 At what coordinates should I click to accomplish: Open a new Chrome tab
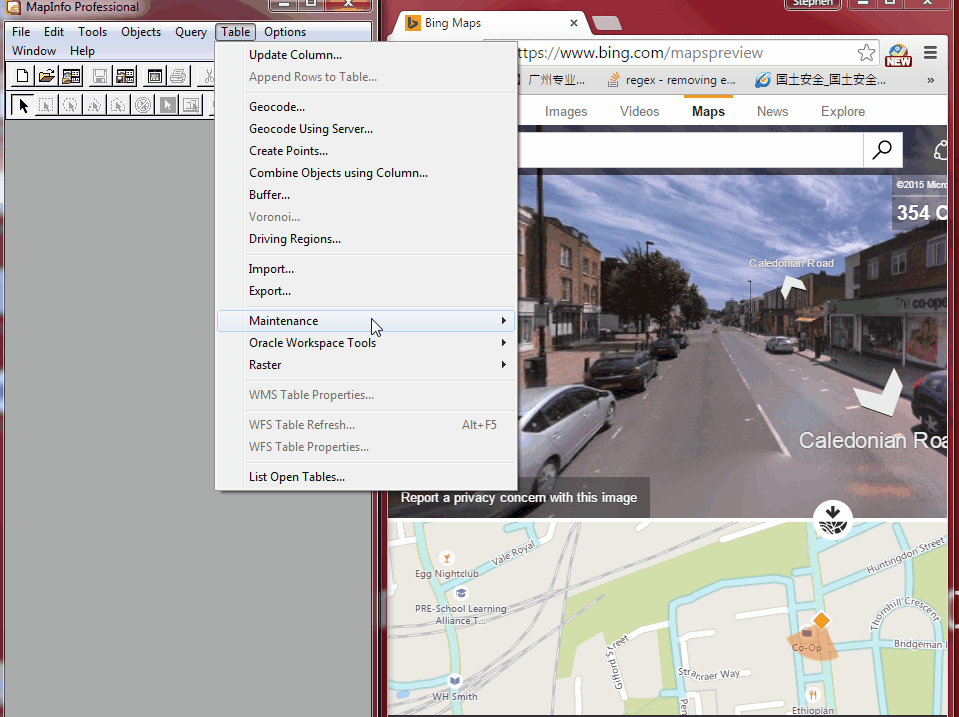coord(607,23)
